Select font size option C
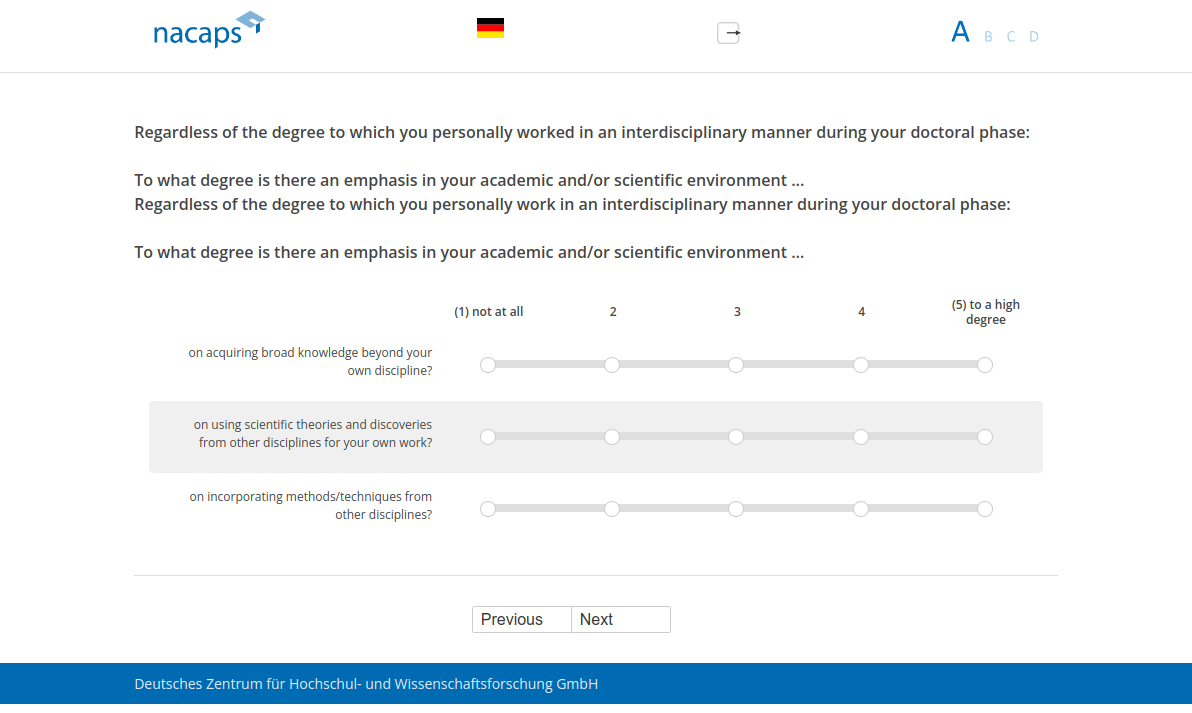 (x=1011, y=37)
